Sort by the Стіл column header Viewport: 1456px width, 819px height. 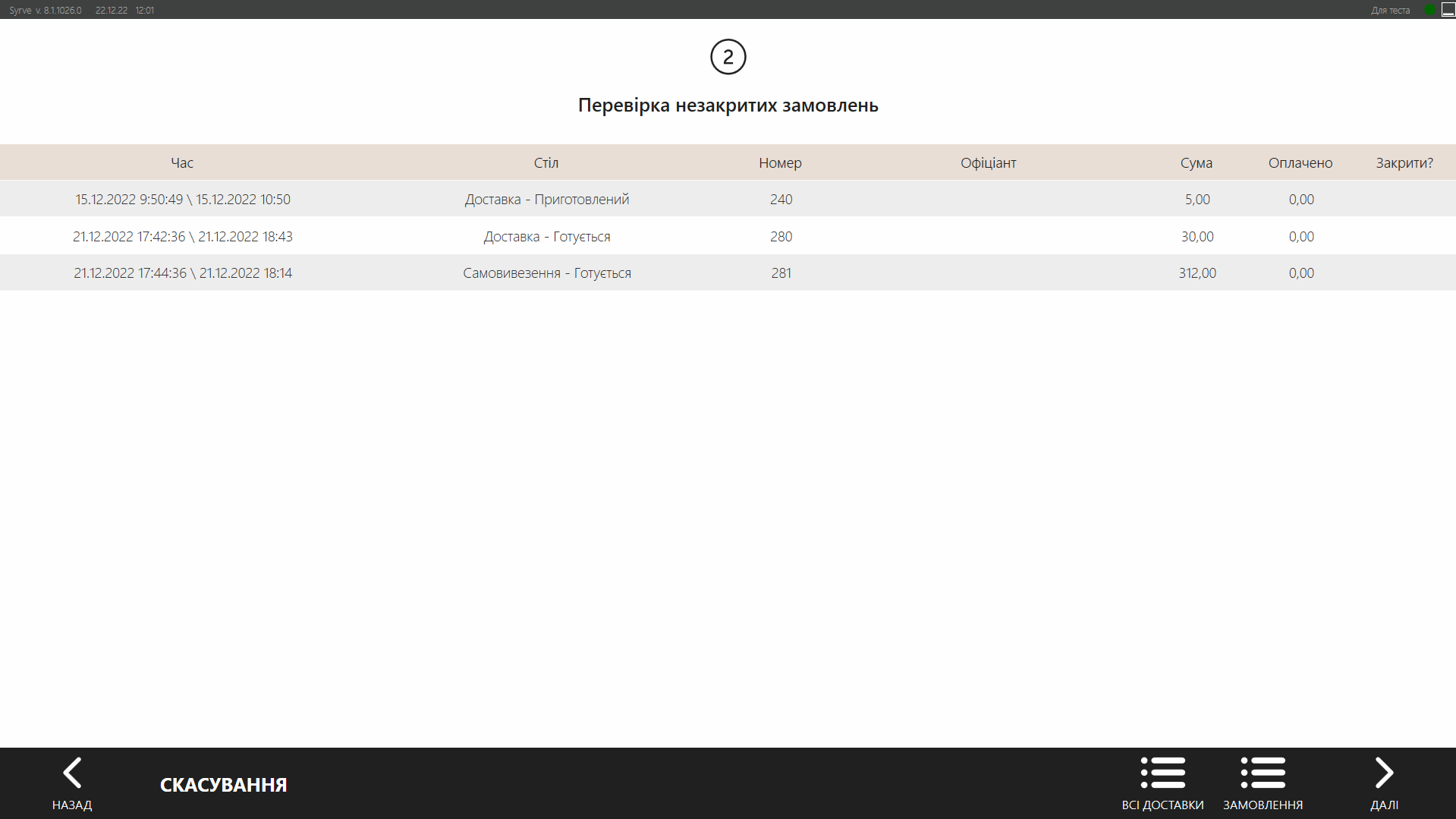pos(546,162)
